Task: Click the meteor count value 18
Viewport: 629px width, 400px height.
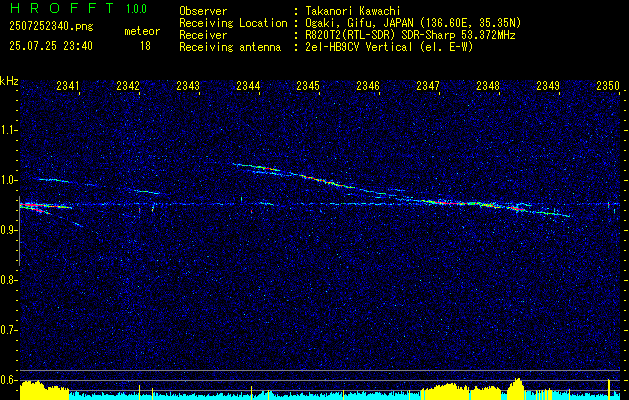Action: (x=145, y=46)
